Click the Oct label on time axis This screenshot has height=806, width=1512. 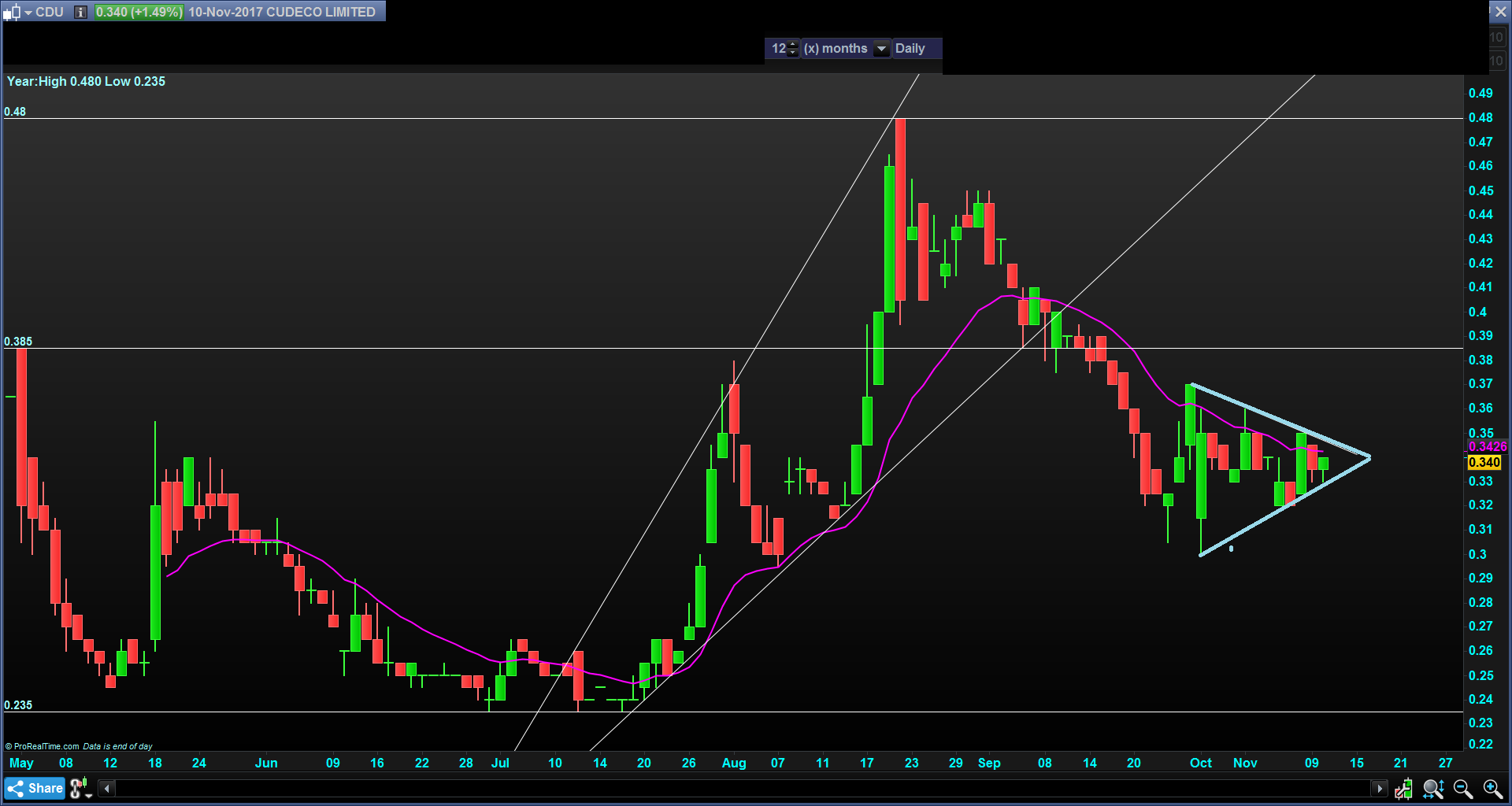tap(1201, 763)
